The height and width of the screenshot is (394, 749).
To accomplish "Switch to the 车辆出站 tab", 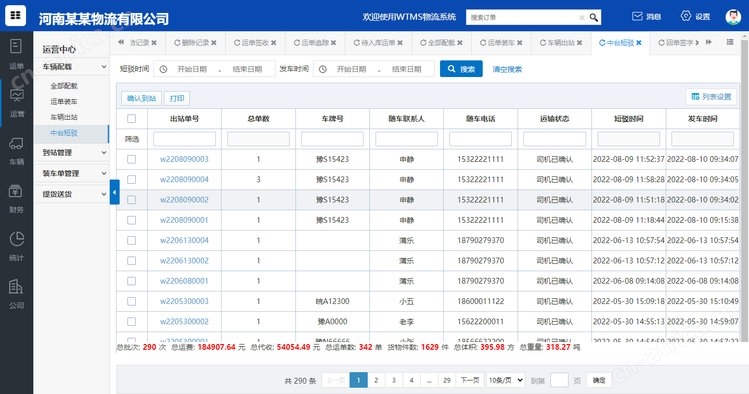I will [x=561, y=43].
